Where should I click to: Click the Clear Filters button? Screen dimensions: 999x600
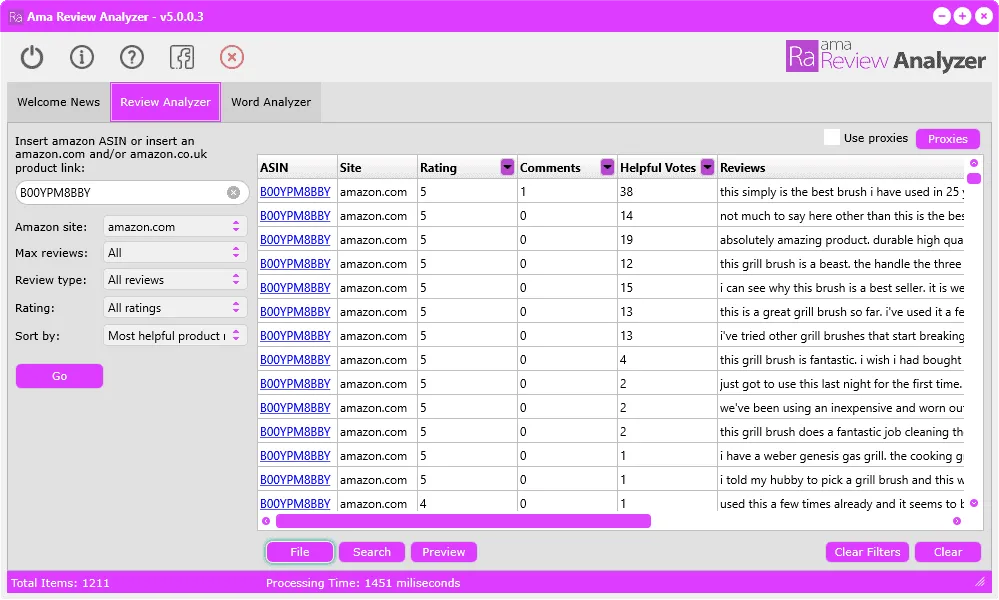(867, 552)
